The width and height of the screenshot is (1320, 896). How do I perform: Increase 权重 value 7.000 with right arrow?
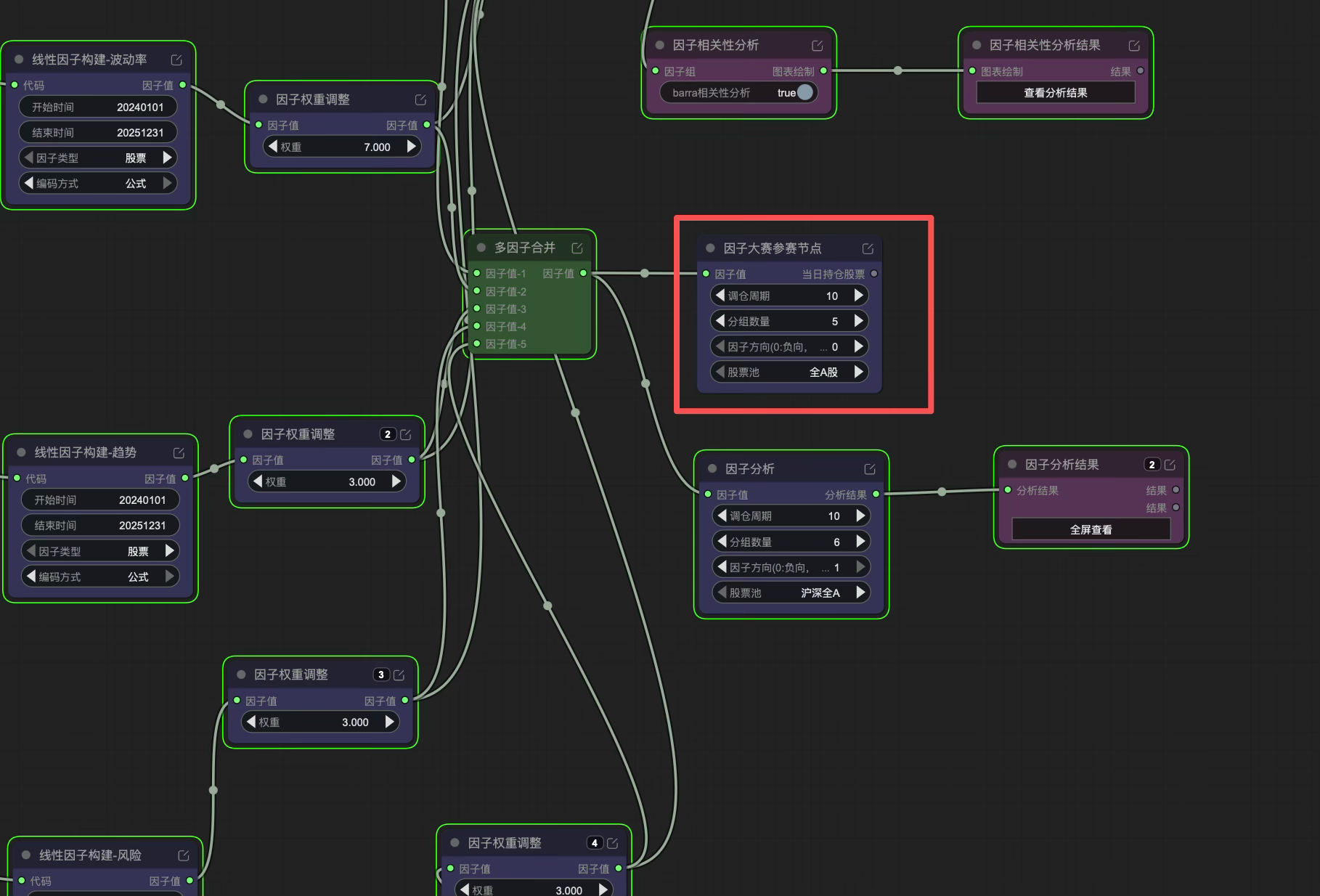412,147
